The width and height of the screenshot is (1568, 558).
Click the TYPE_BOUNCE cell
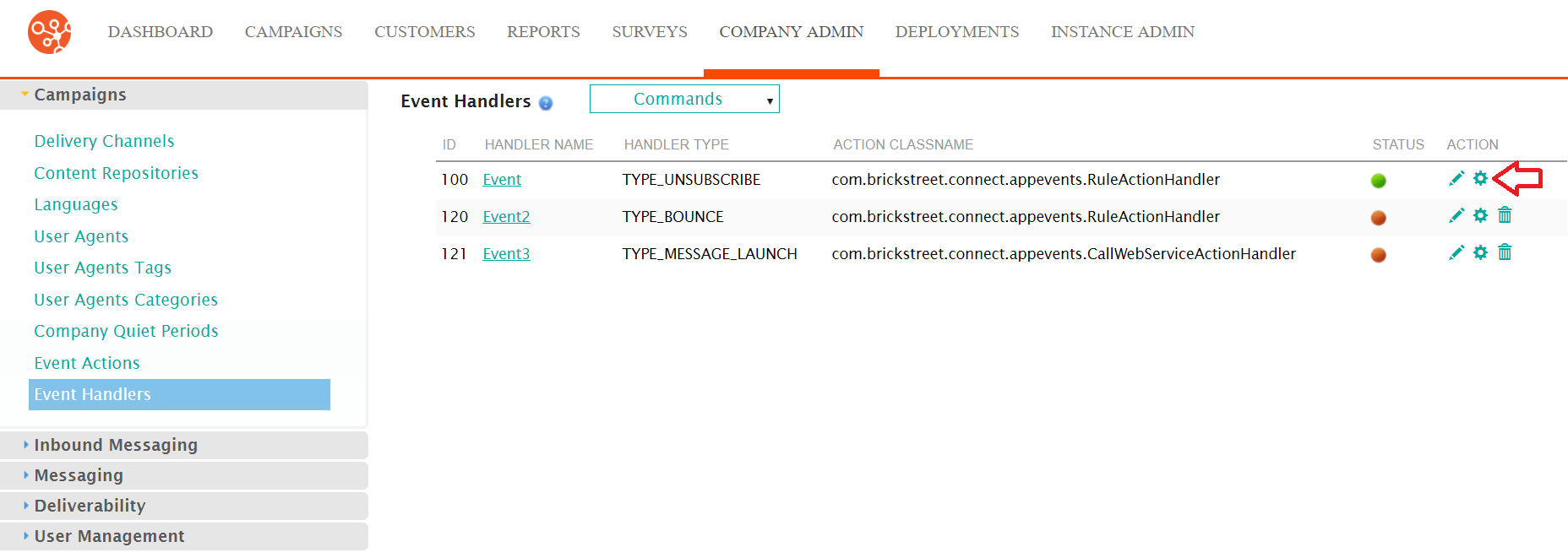(672, 217)
